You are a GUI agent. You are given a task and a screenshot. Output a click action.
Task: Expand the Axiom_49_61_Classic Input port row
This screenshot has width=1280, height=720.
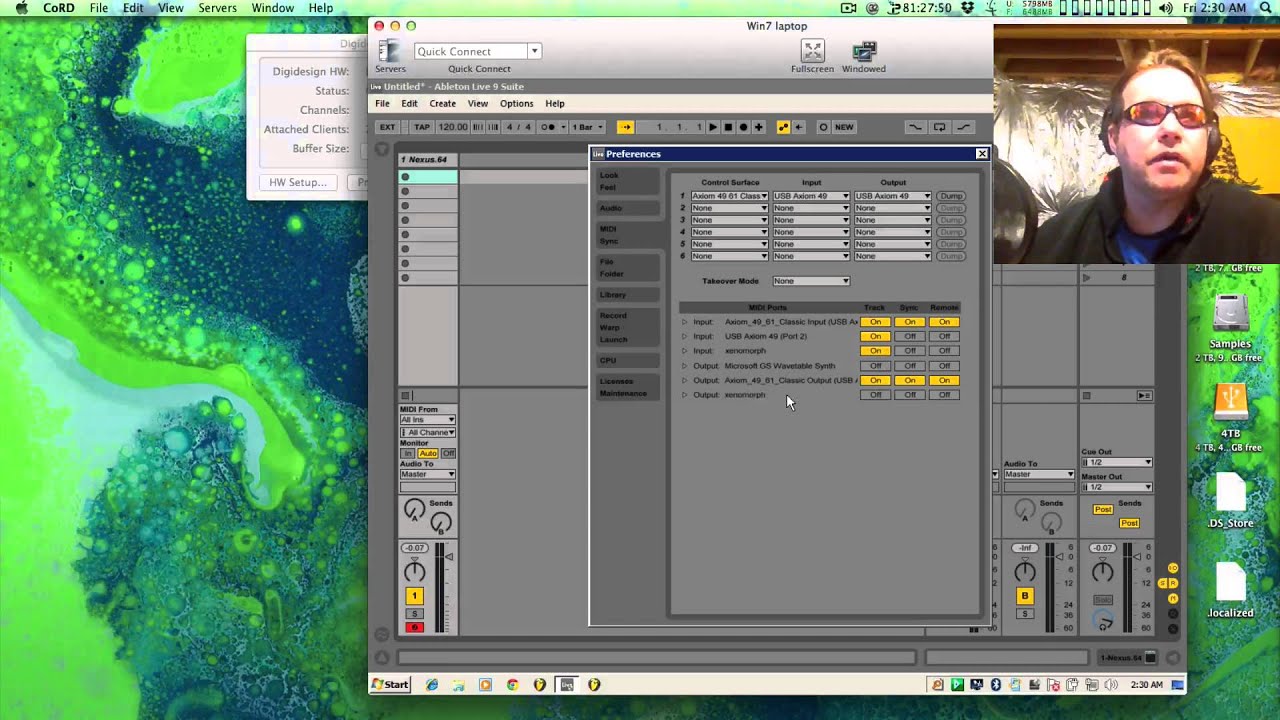(685, 322)
